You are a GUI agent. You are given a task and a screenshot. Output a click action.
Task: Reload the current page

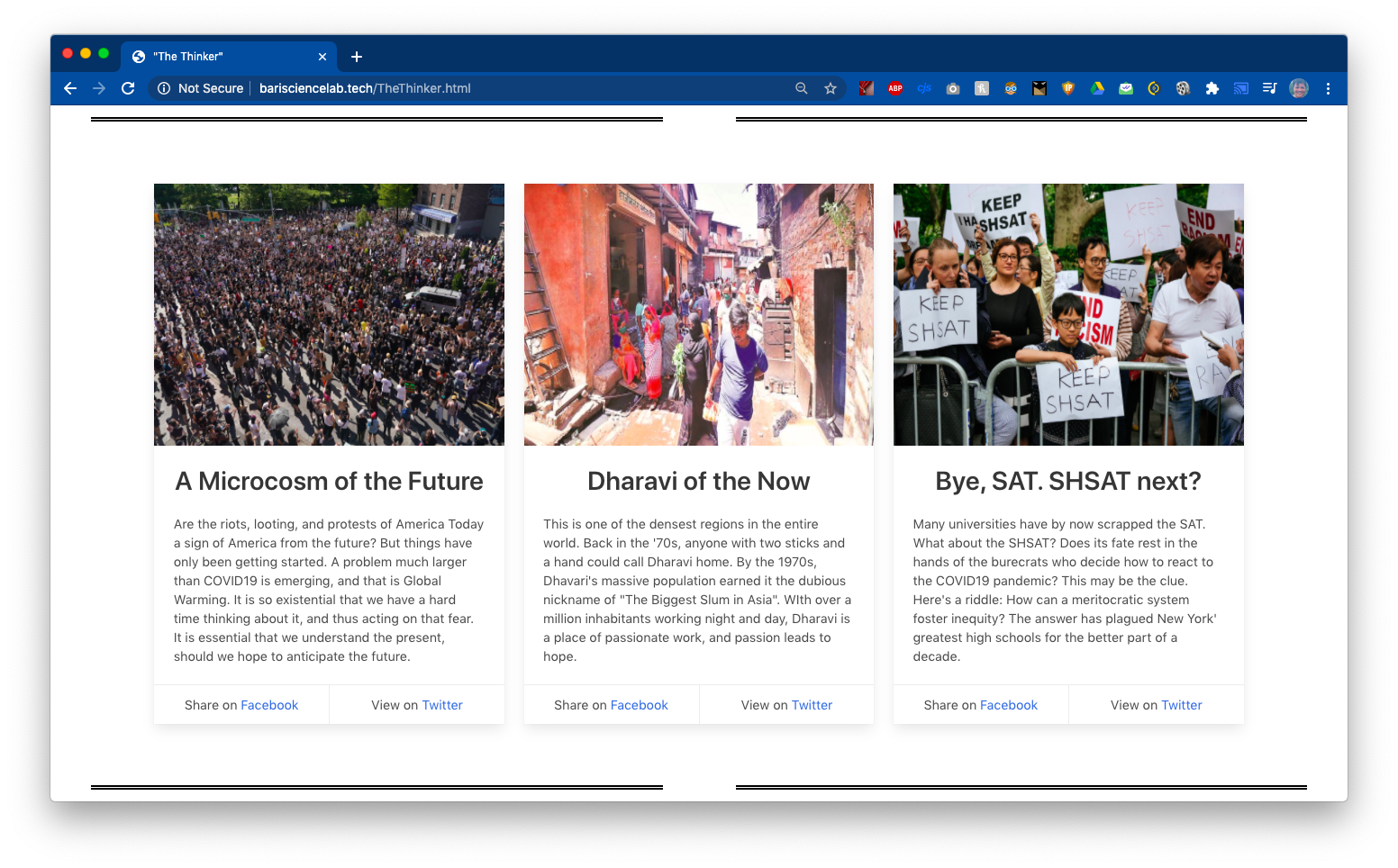click(128, 88)
